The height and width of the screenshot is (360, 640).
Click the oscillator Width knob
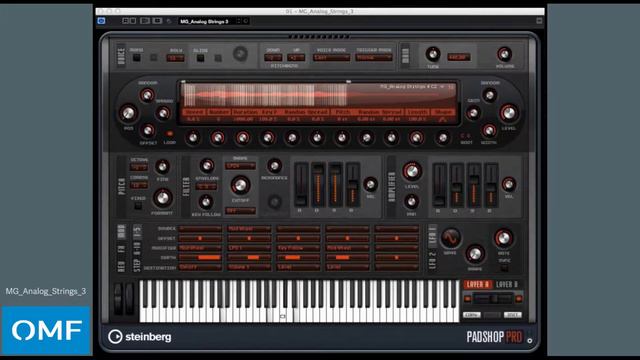click(489, 131)
